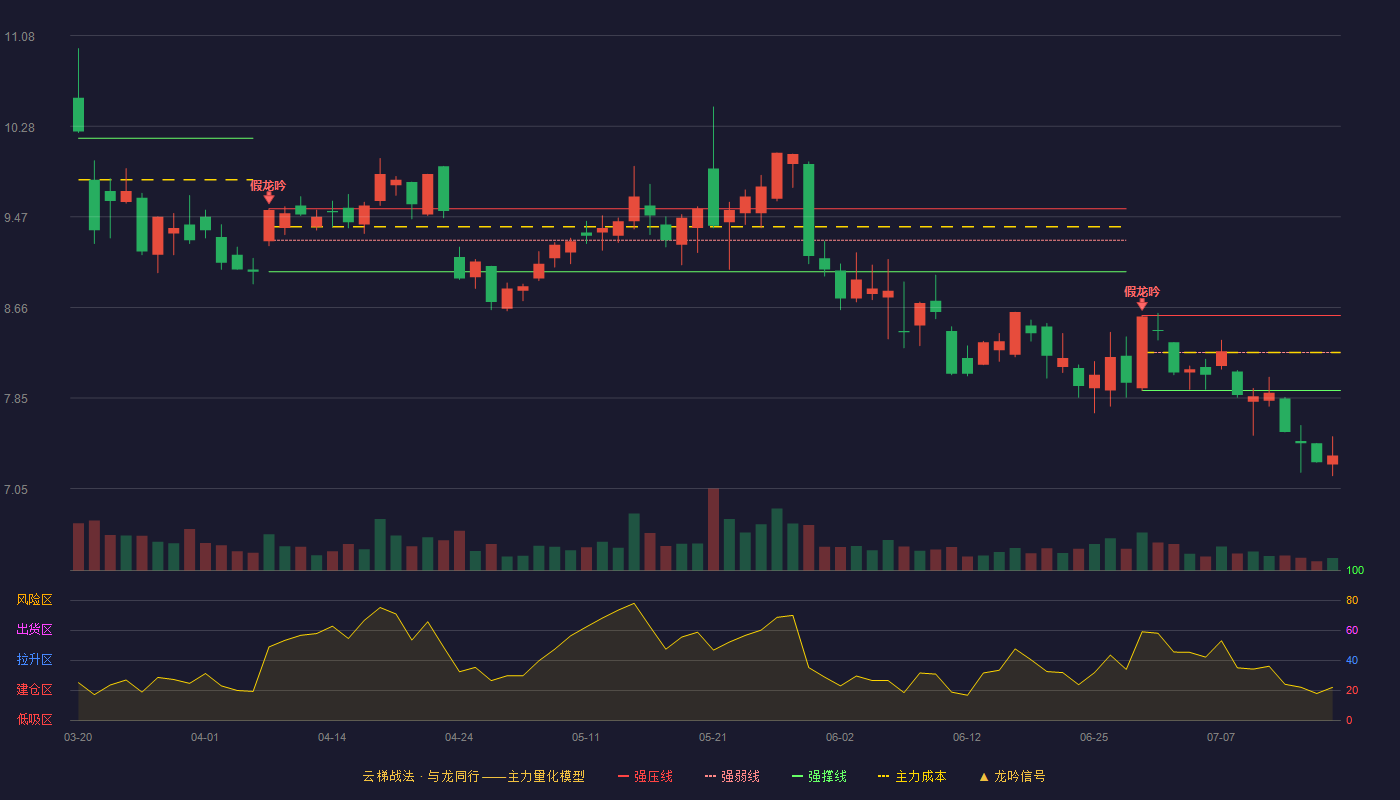Click the 05-21 date axis label
This screenshot has width=1400, height=800.
click(713, 737)
